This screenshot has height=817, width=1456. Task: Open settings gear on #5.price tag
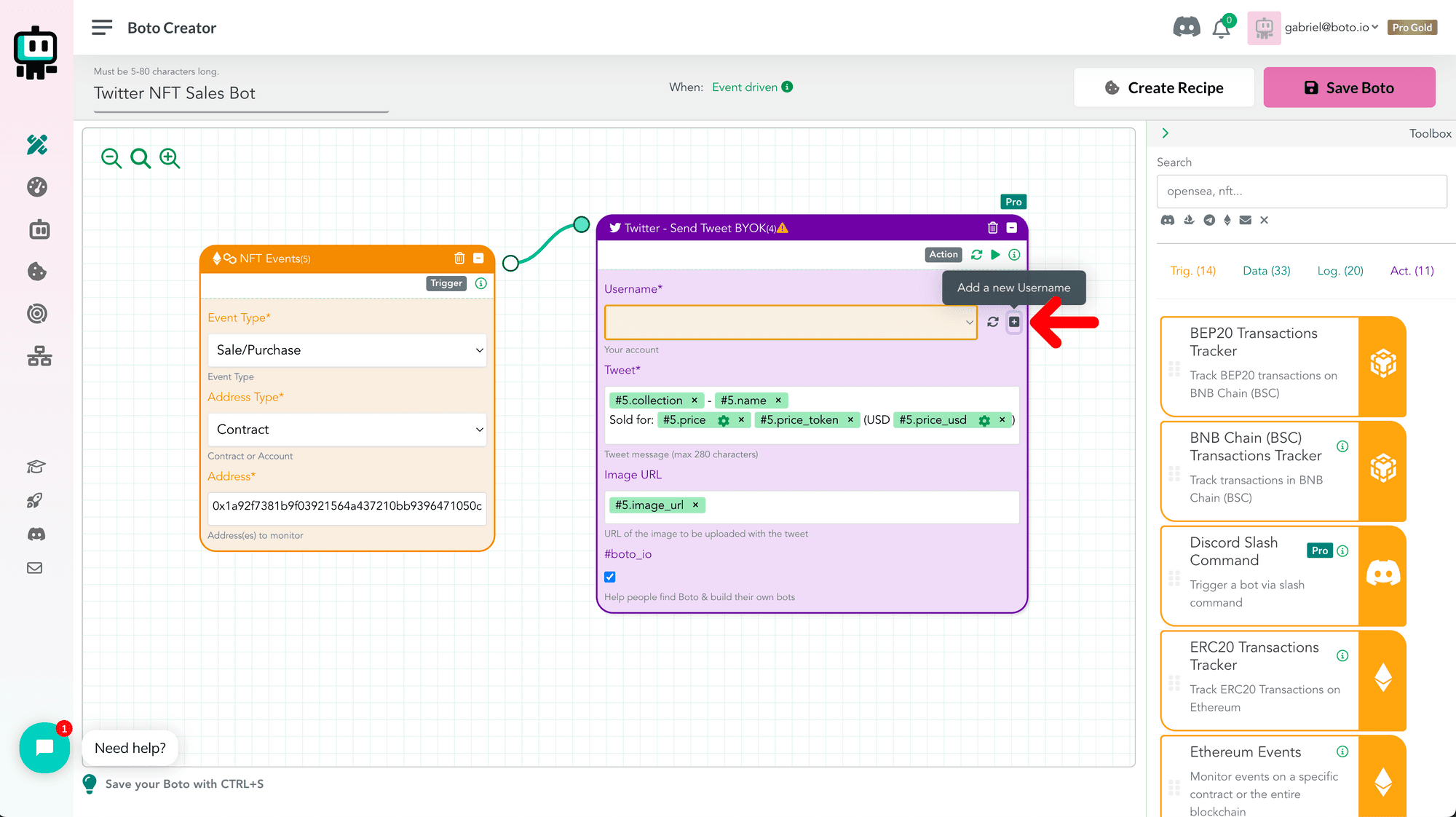(724, 421)
